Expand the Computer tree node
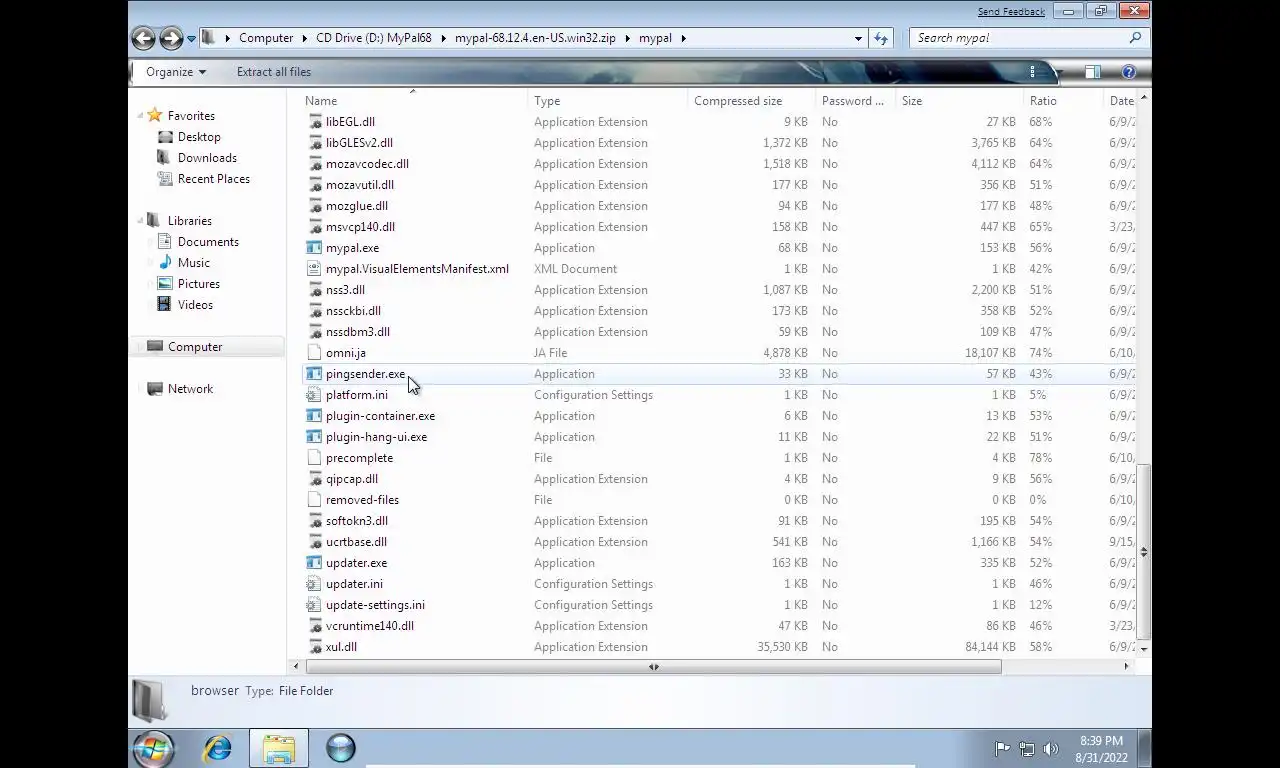Screen dimensions: 1280x768 click(x=140, y=347)
